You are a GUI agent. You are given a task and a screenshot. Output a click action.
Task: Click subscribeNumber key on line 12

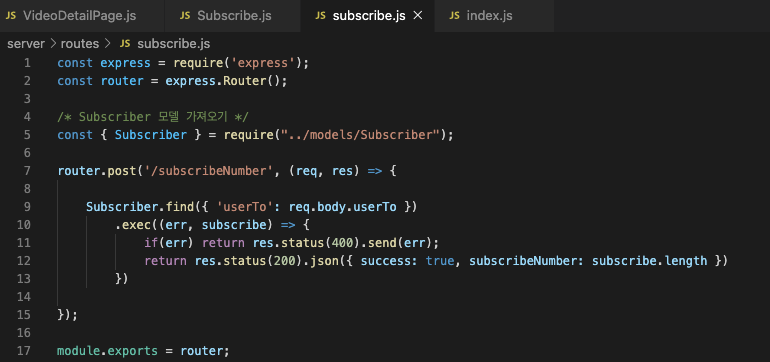pos(524,261)
